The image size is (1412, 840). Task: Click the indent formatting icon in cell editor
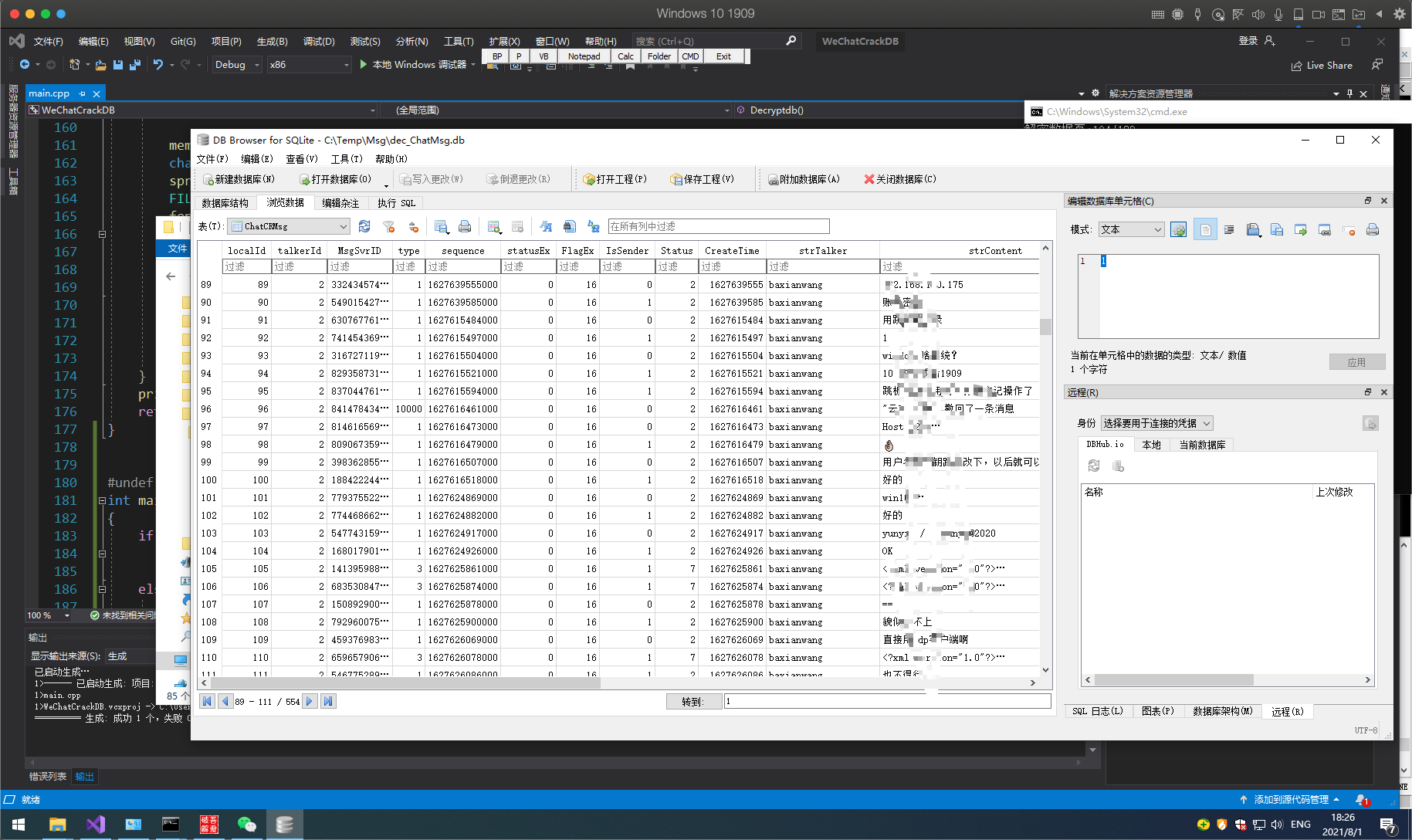coord(1229,229)
